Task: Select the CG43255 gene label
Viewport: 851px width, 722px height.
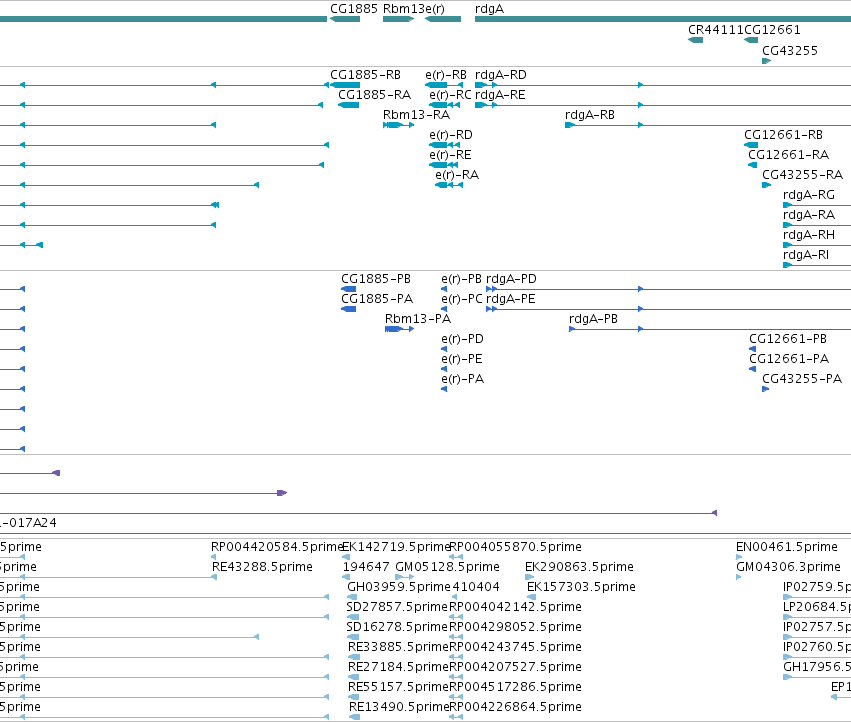Action: (790, 50)
